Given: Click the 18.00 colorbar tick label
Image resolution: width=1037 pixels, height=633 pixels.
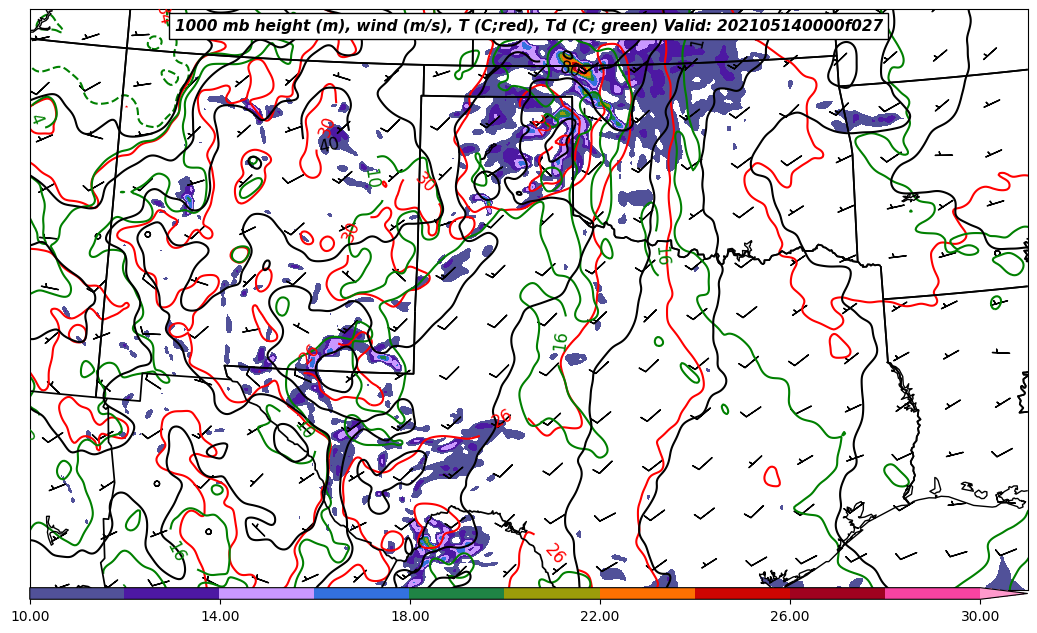Looking at the screenshot, I should point(410,617).
